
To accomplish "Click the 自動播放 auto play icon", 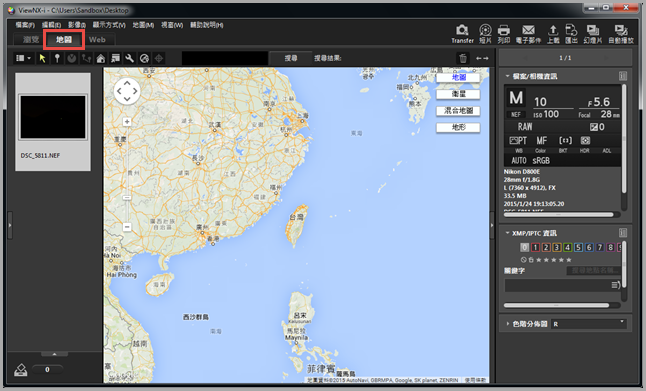I will (620, 30).
